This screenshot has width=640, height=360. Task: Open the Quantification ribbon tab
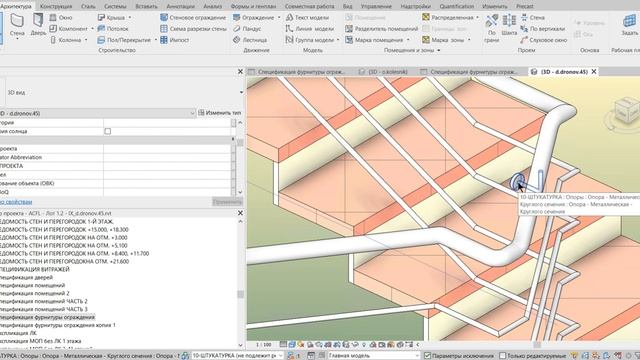pyautogui.click(x=457, y=6)
